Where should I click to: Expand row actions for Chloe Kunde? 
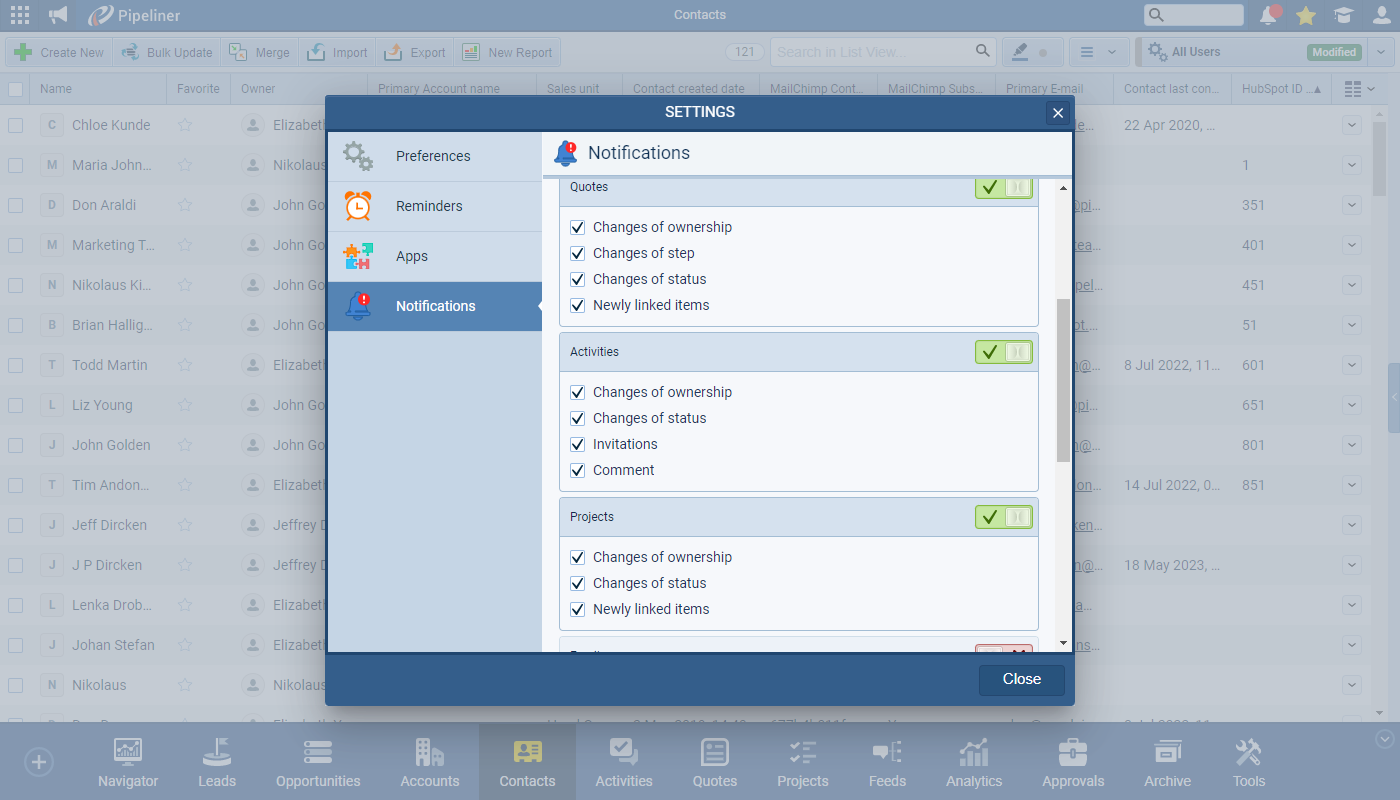tap(1352, 125)
